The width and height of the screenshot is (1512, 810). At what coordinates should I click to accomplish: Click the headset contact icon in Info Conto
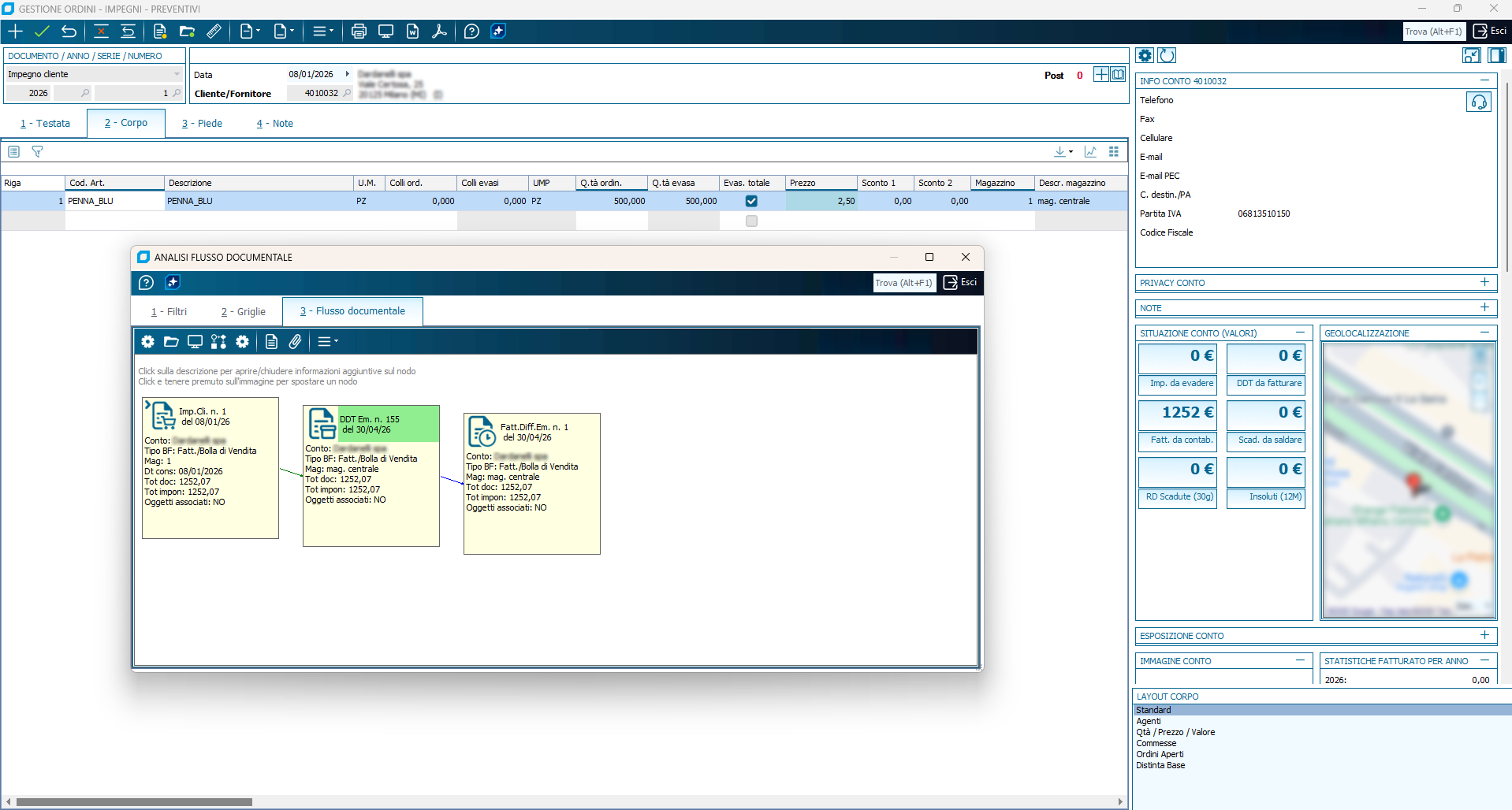click(x=1478, y=102)
